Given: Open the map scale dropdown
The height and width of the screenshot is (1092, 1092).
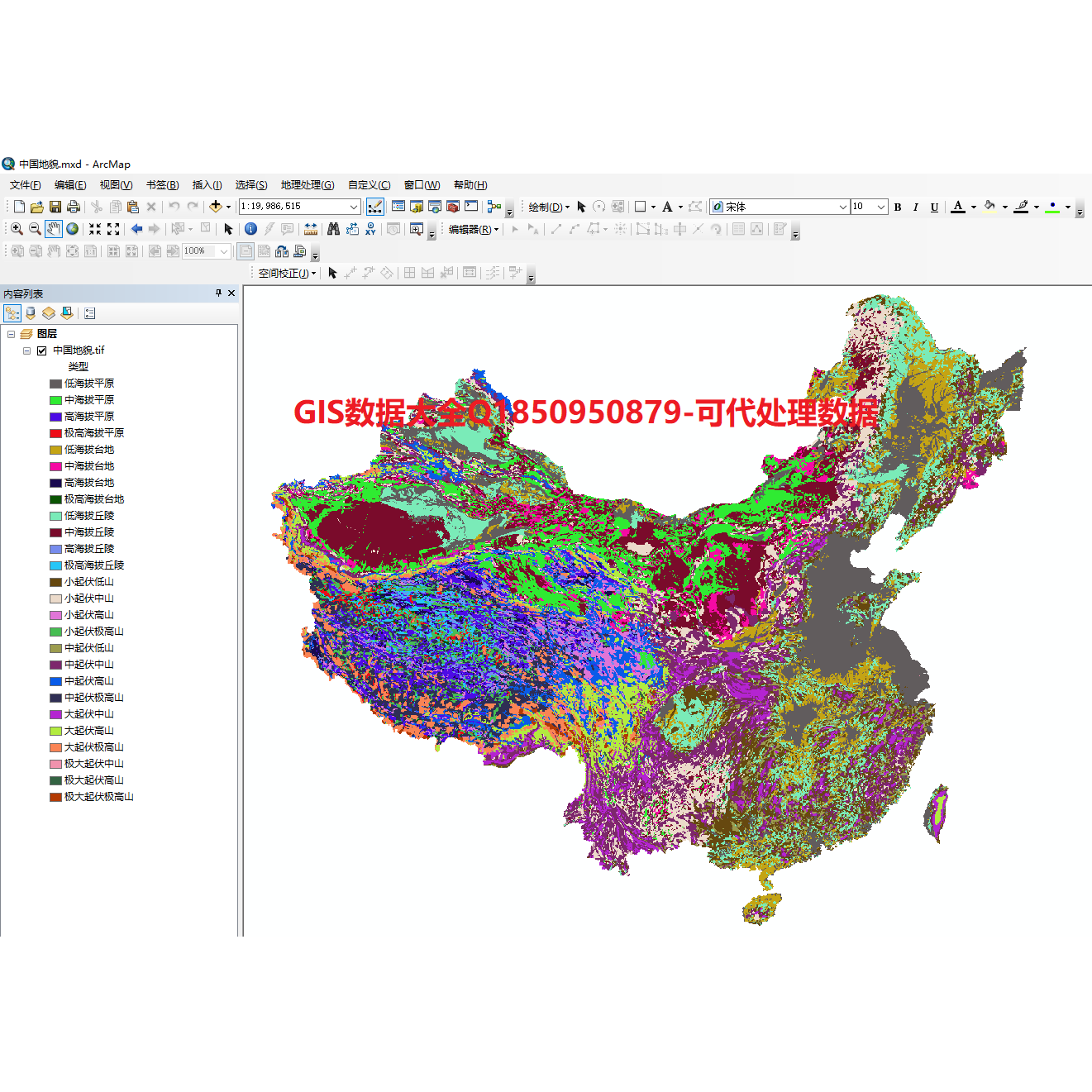Looking at the screenshot, I should (x=353, y=206).
